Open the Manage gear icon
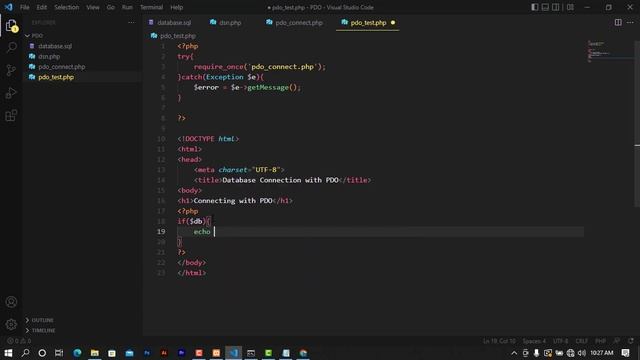Image resolution: width=640 pixels, height=360 pixels. click(x=11, y=324)
